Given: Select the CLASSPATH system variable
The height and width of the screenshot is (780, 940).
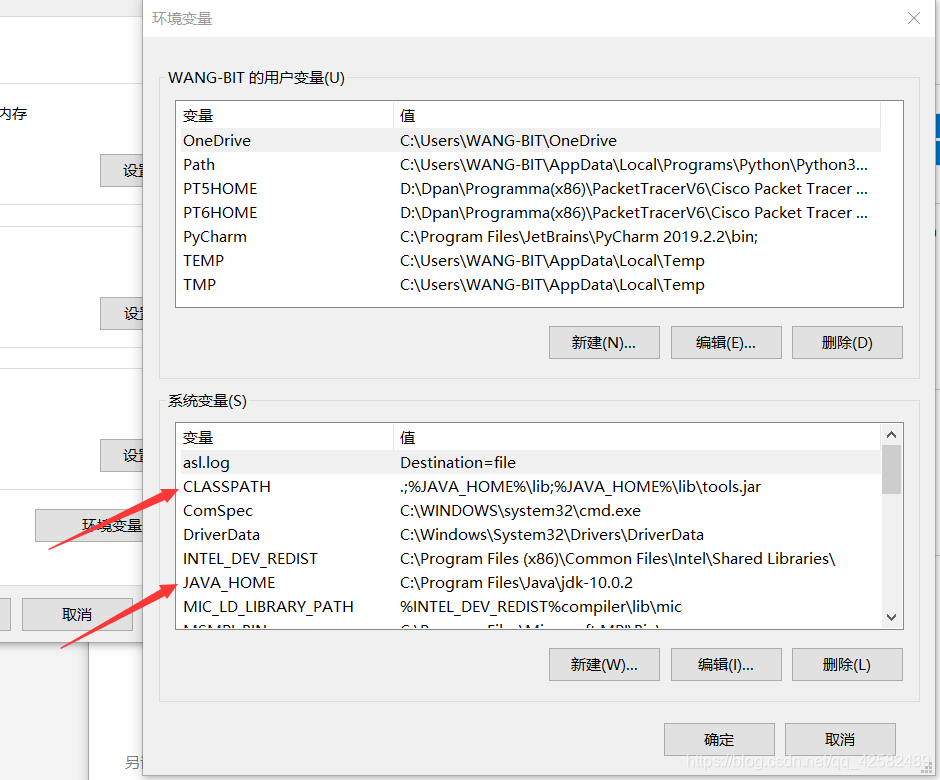Looking at the screenshot, I should [531, 486].
